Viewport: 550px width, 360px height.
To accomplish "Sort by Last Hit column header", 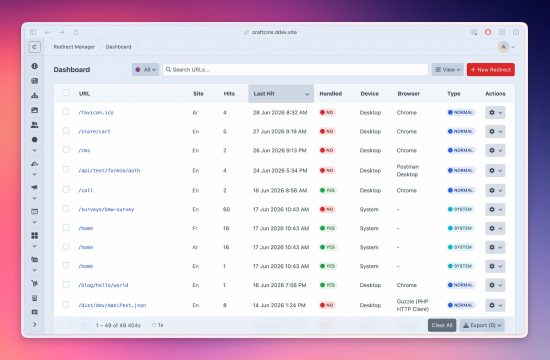I will (281, 94).
